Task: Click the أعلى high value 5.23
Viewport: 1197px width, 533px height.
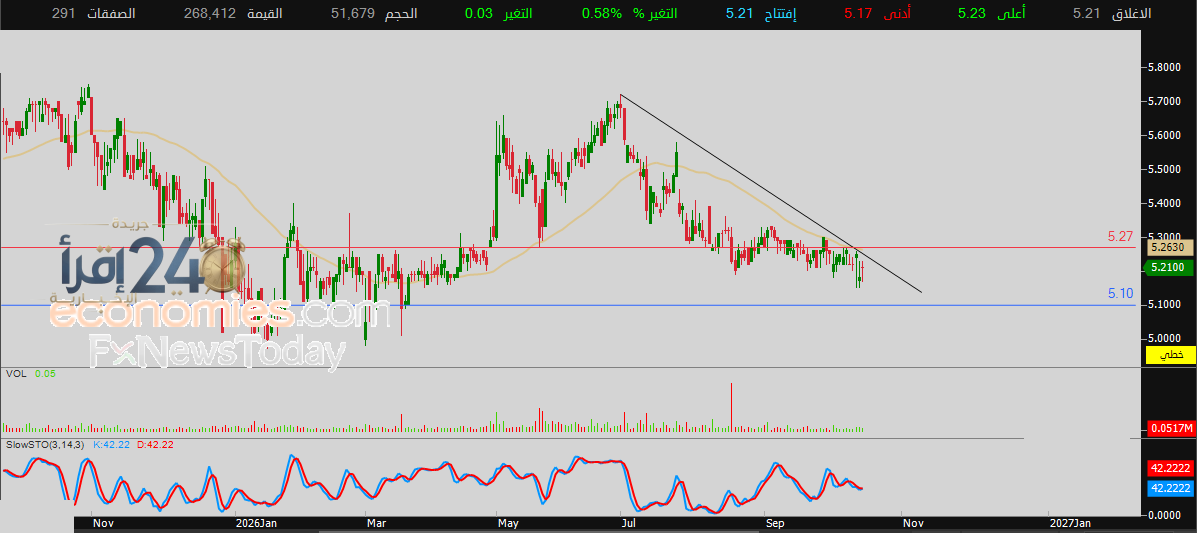Action: tap(973, 14)
